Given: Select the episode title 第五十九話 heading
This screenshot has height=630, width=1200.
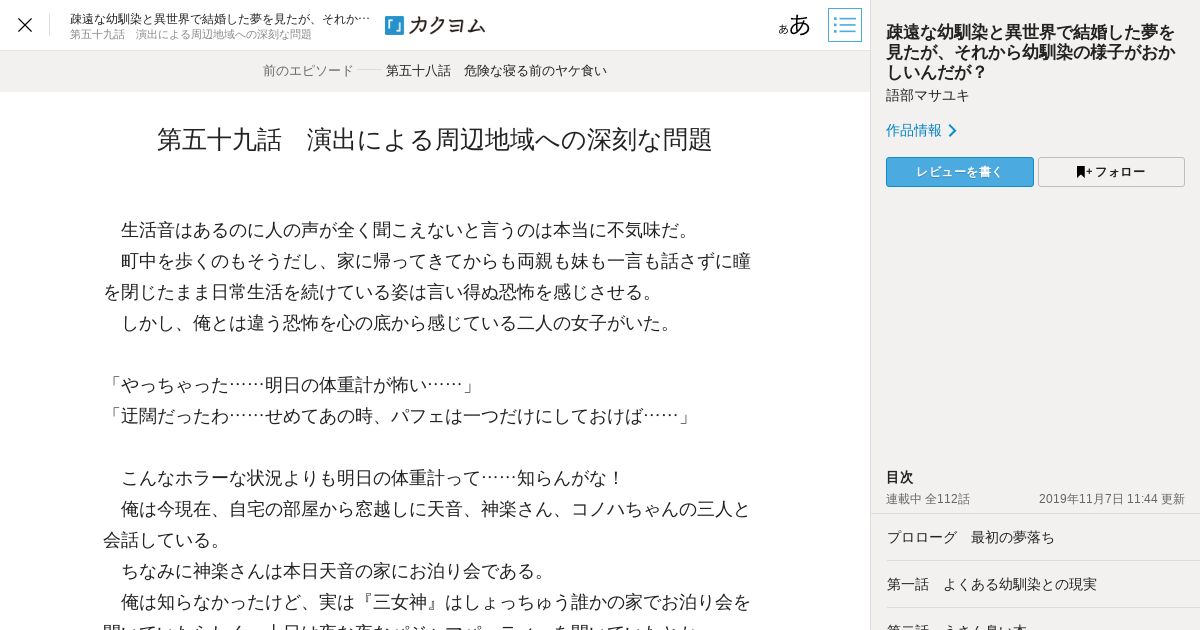Looking at the screenshot, I should (x=435, y=140).
